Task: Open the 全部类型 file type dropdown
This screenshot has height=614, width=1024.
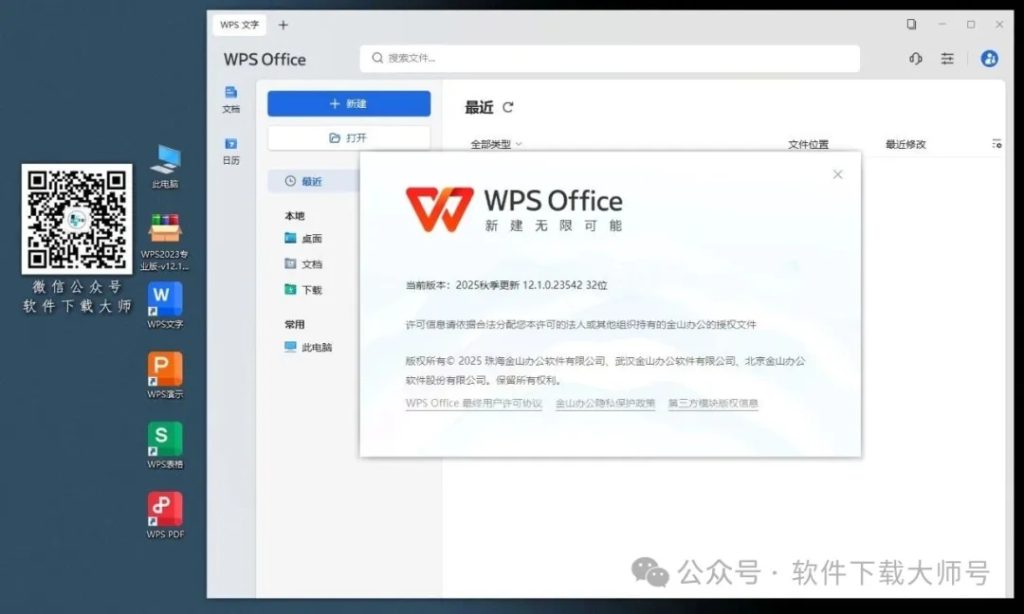Action: (x=496, y=143)
